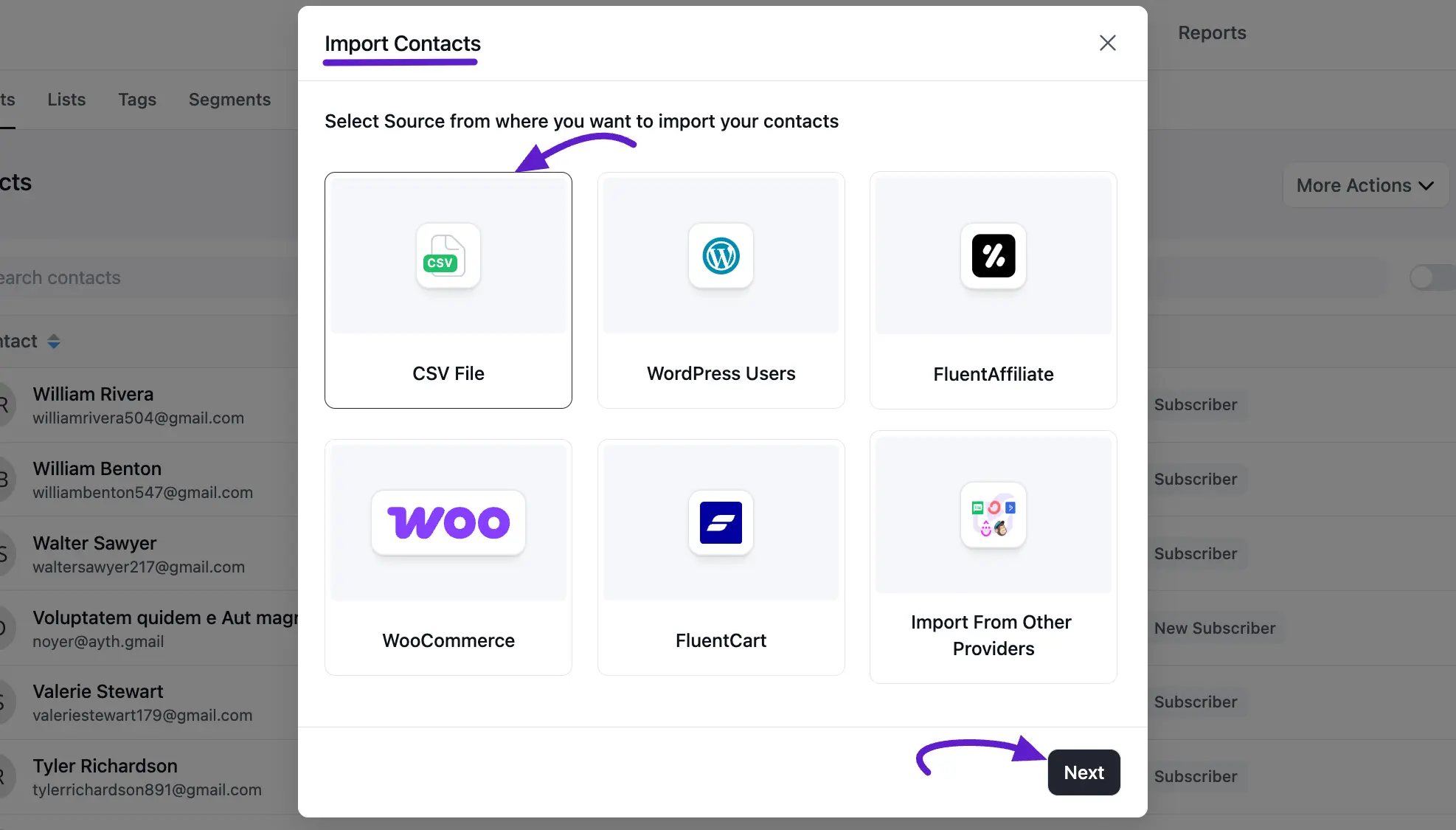
Task: Choose the FluentCart label
Action: tap(721, 640)
